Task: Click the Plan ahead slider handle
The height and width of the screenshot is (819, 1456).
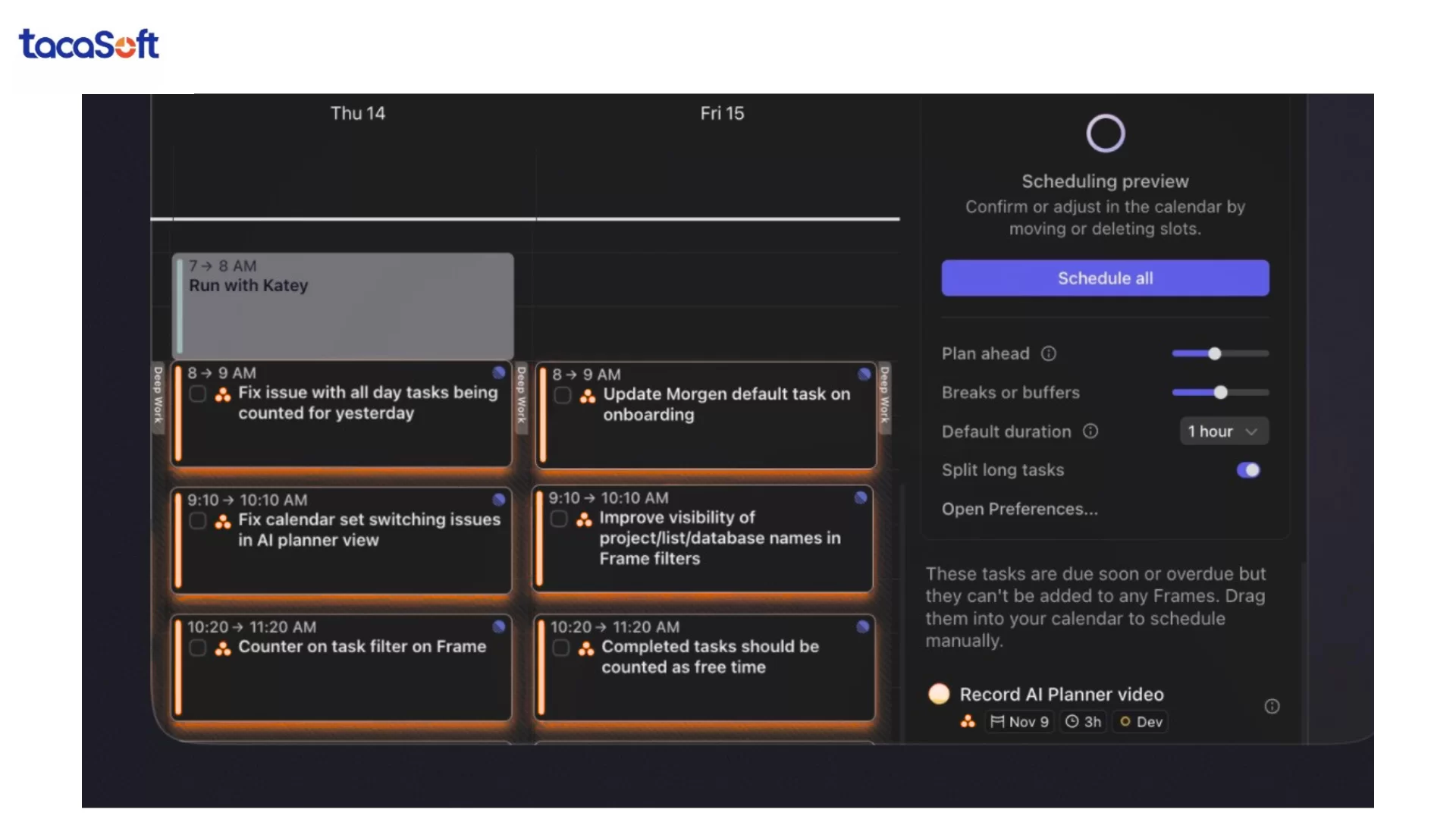Action: click(1215, 353)
